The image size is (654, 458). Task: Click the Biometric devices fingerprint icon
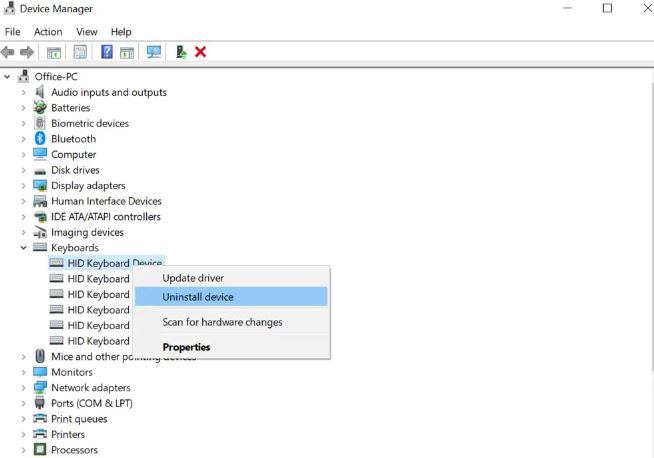40,123
